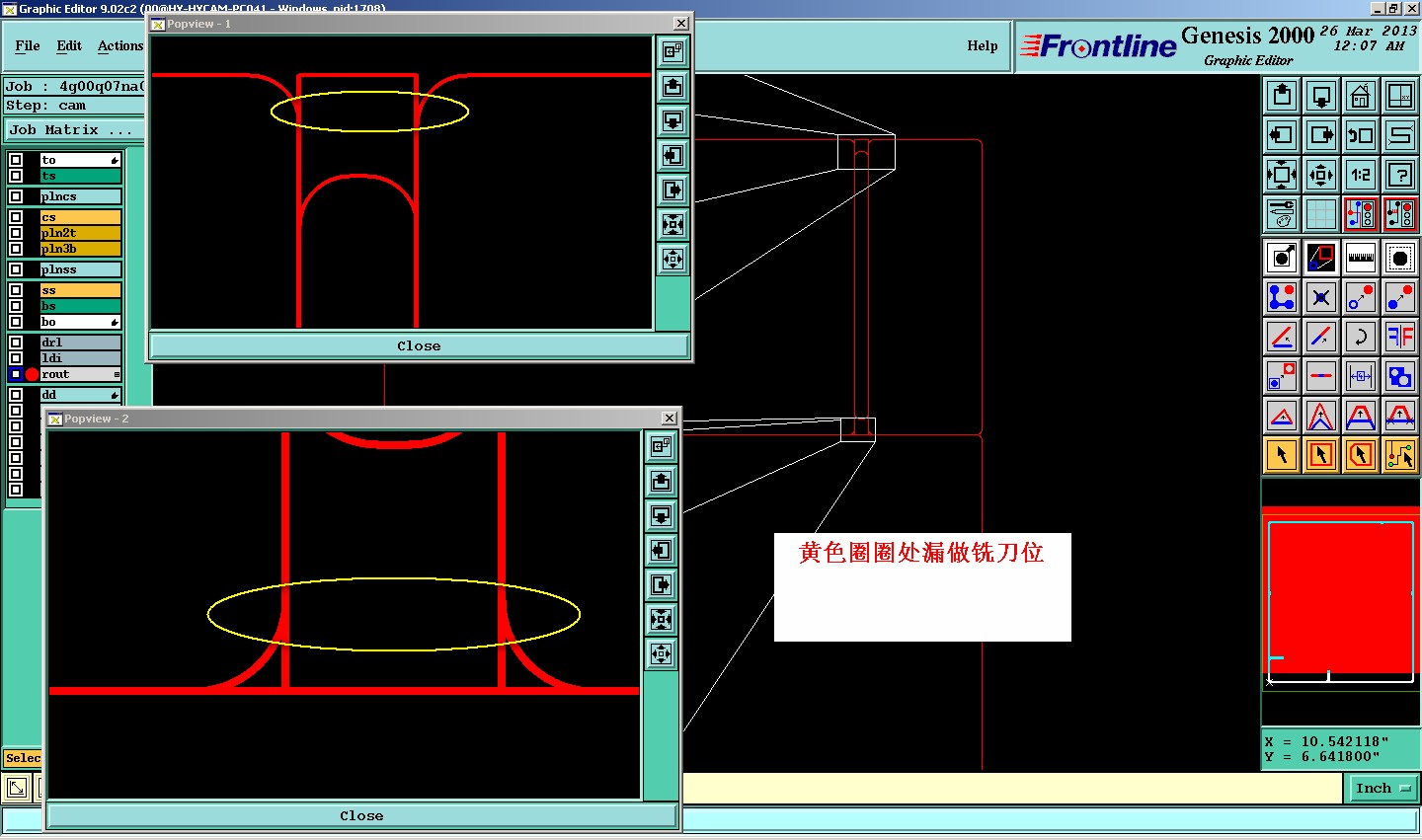Click the dimension measure icon with arrows
Screen dimensions: 1422x840
[x=1361, y=376]
